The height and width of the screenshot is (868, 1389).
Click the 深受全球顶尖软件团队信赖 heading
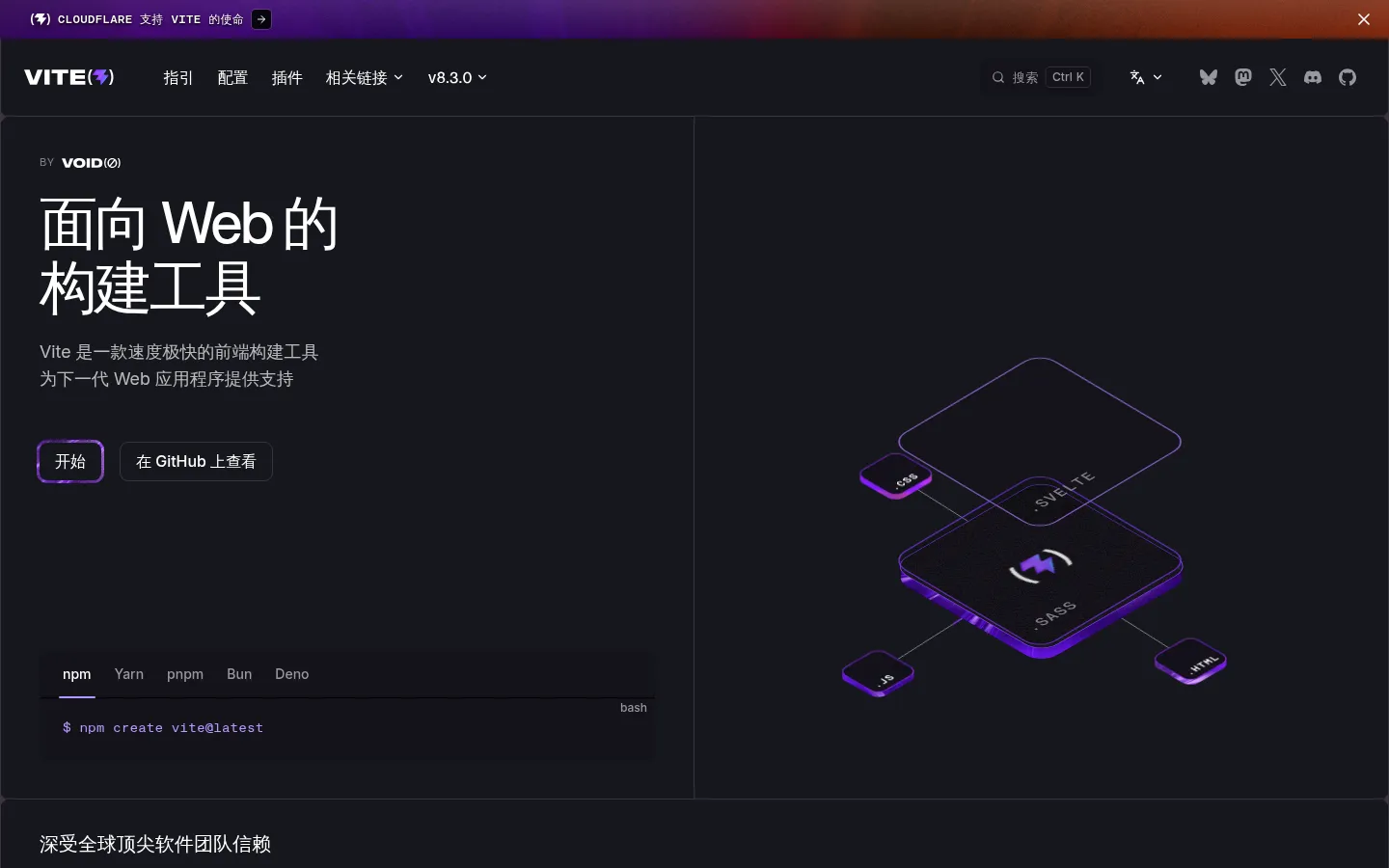tap(155, 844)
